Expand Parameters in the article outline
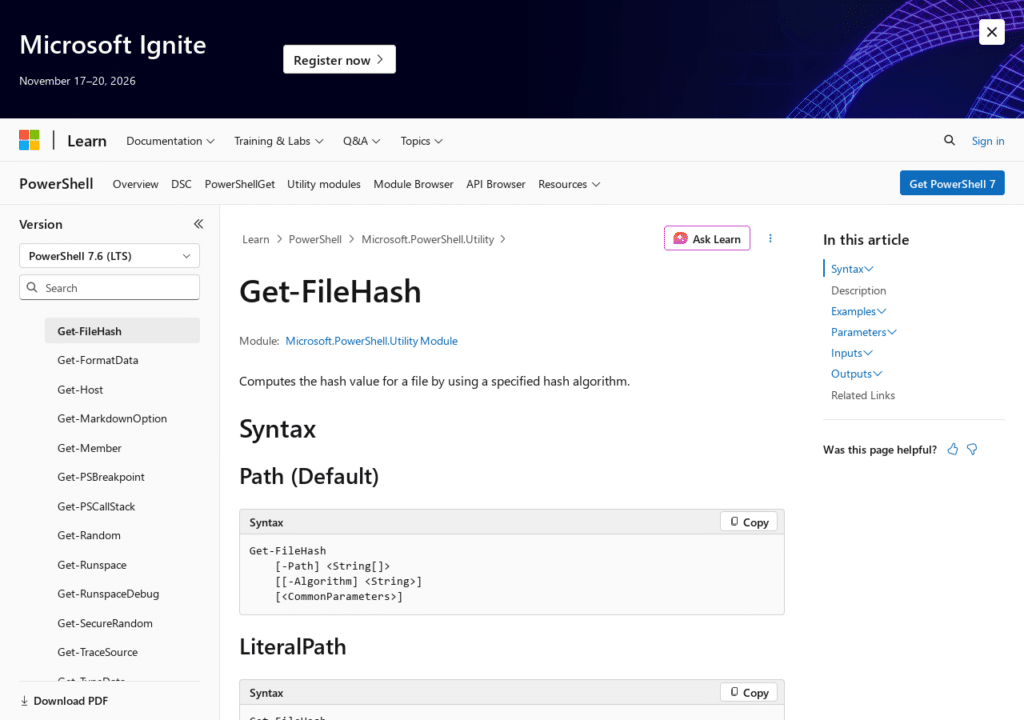Image resolution: width=1024 pixels, height=720 pixels. click(863, 333)
